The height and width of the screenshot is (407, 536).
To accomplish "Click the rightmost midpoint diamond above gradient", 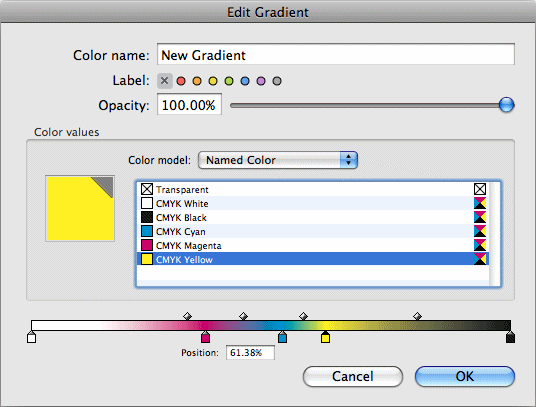I will pos(417,316).
